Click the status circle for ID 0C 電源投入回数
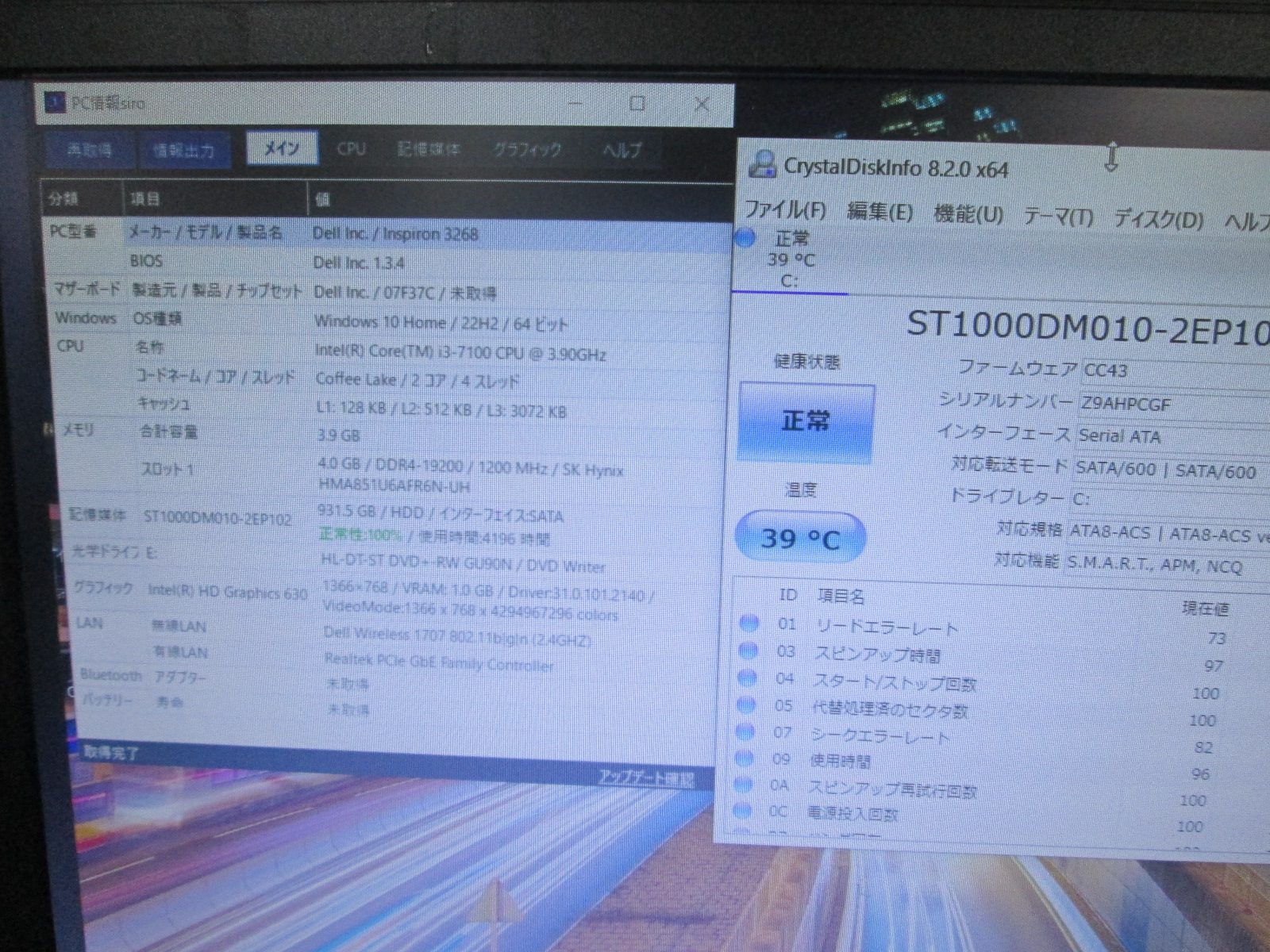The height and width of the screenshot is (952, 1270). coord(742,811)
